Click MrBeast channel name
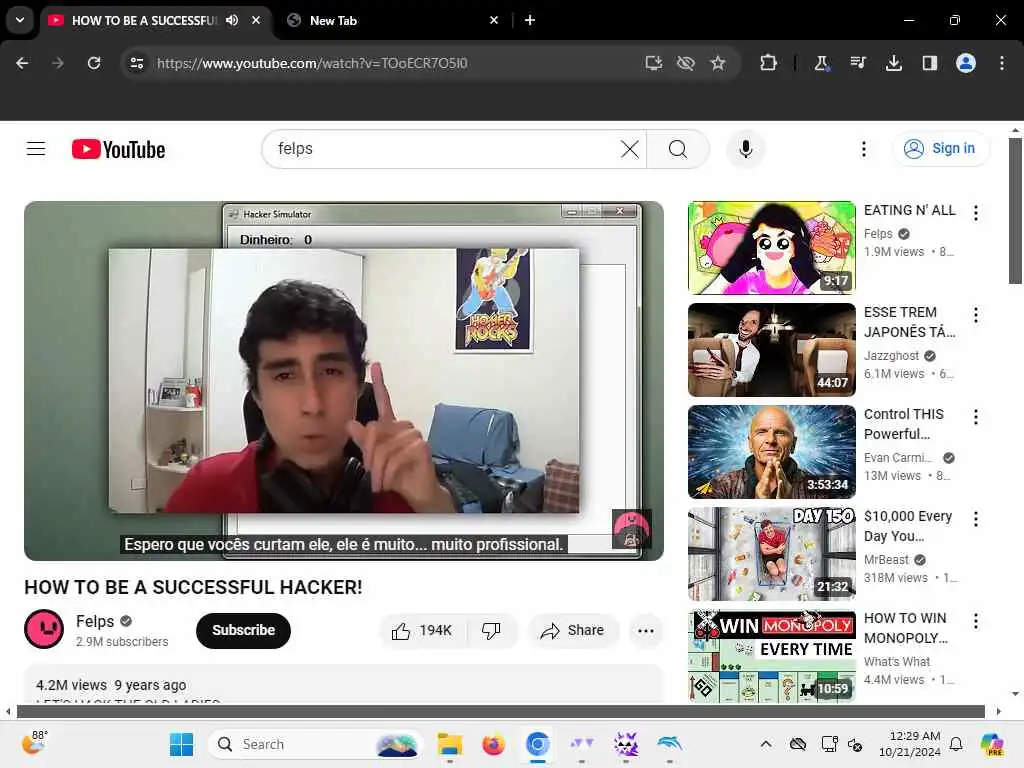 [x=886, y=560]
